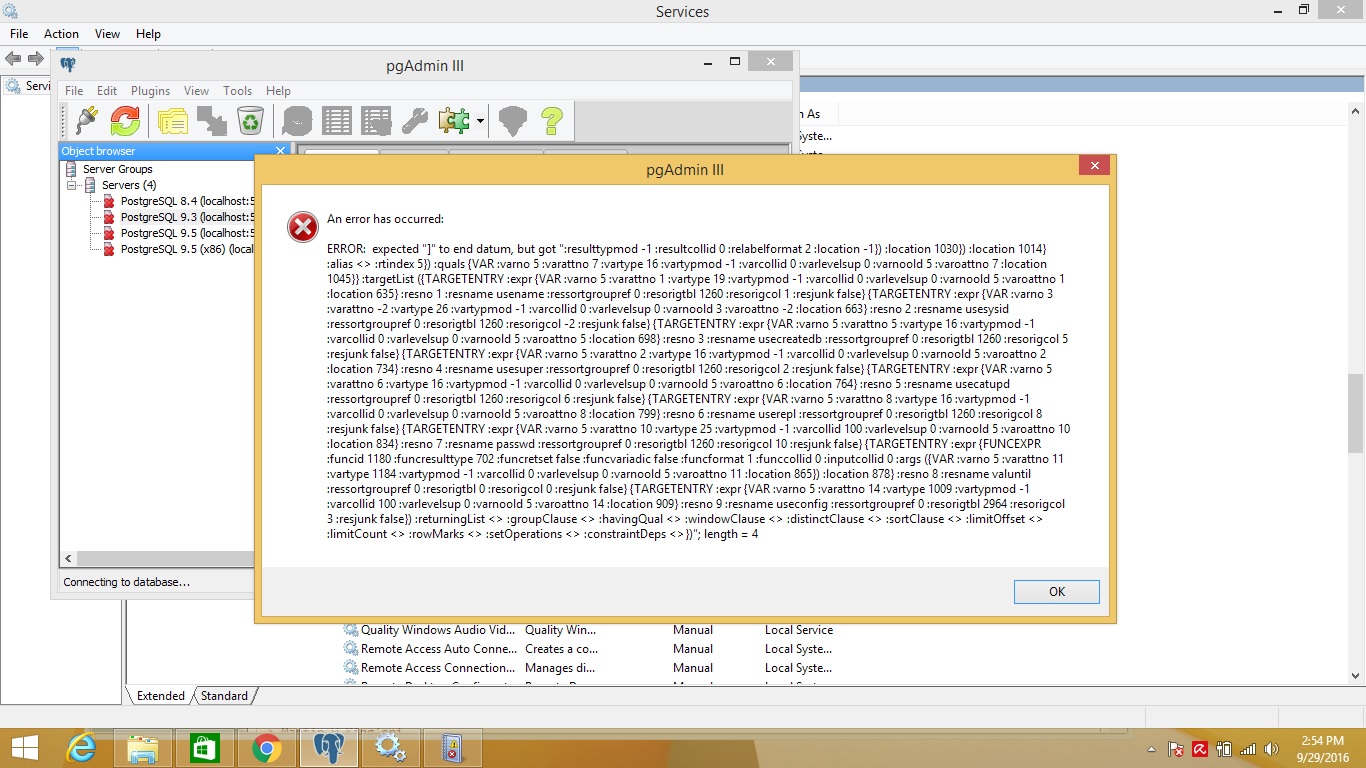Click the wrench Maintenance toolbar icon

[415, 121]
